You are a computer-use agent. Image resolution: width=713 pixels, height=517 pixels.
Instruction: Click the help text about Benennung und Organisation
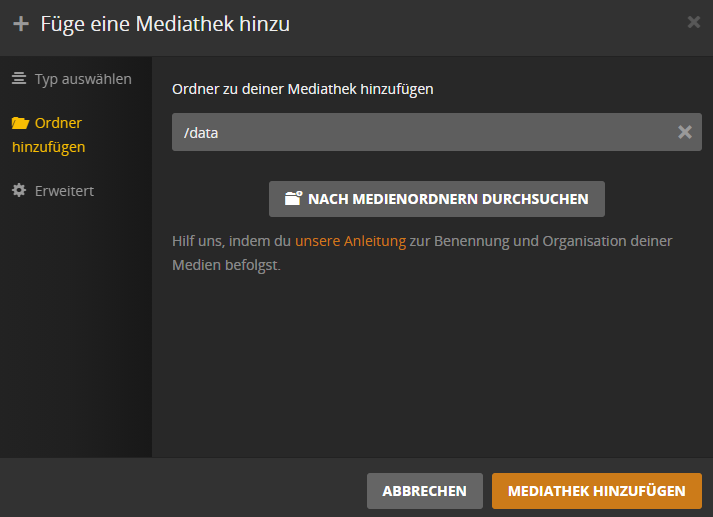422,253
